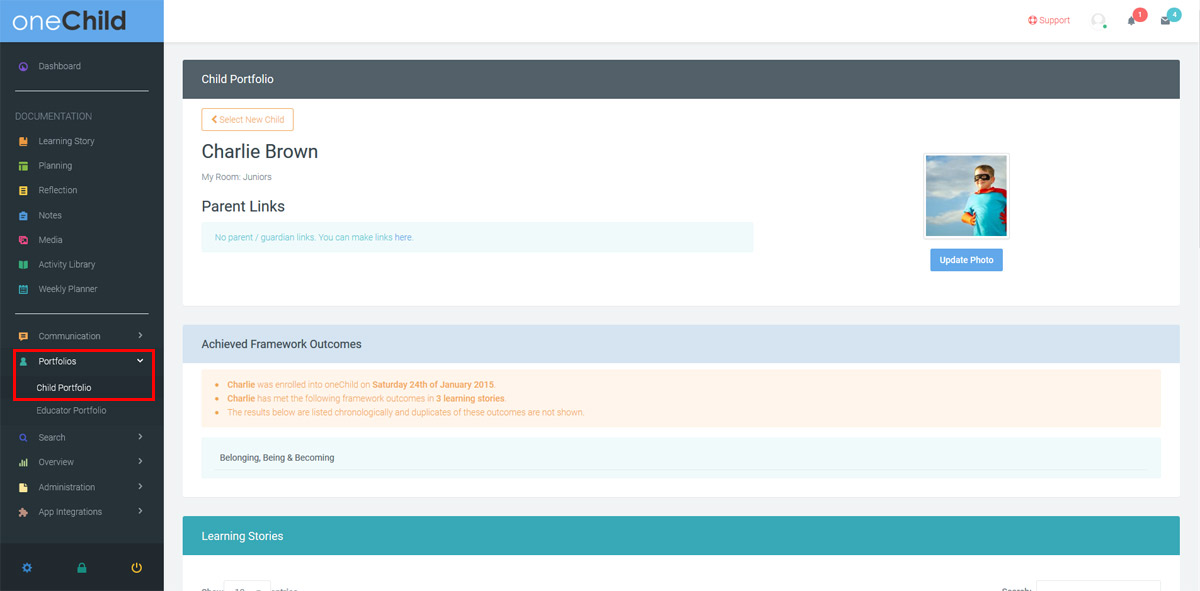Screen dimensions: 1200x591
Task: Click Select New Child button
Action: tap(247, 120)
